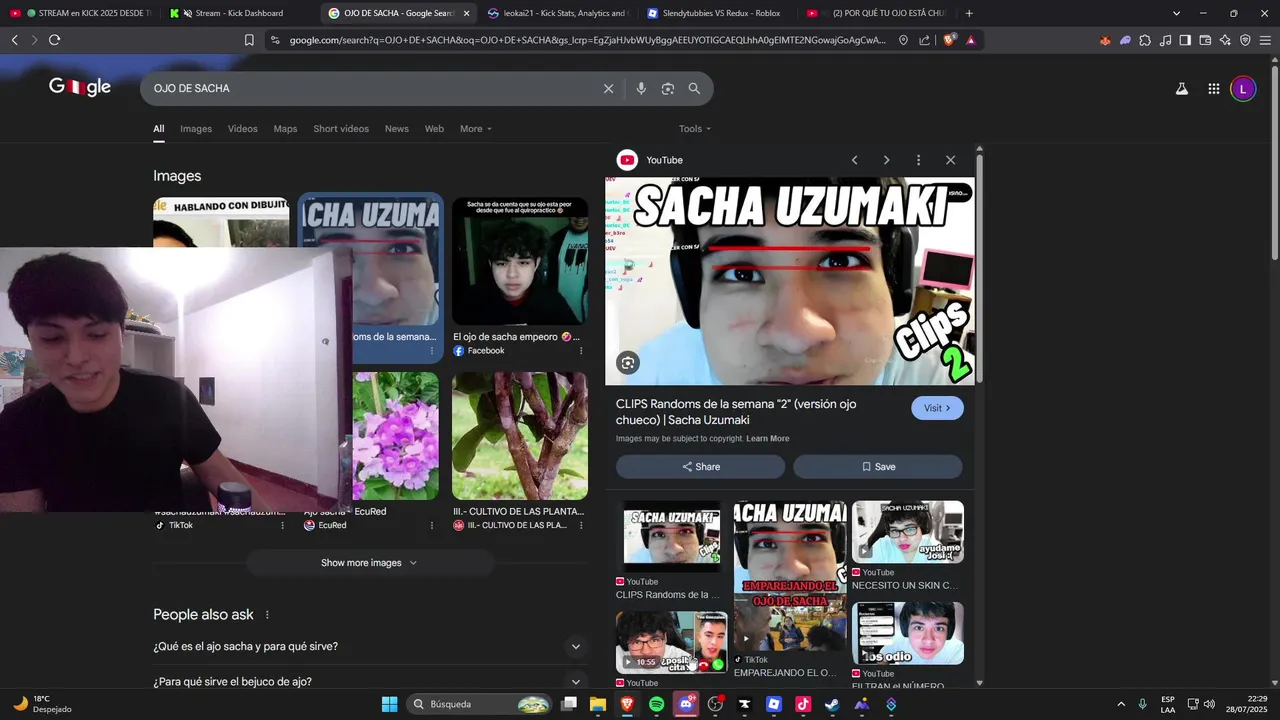The height and width of the screenshot is (720, 1280).
Task: Open the browser tab search dropdown arrow
Action: tap(1176, 13)
